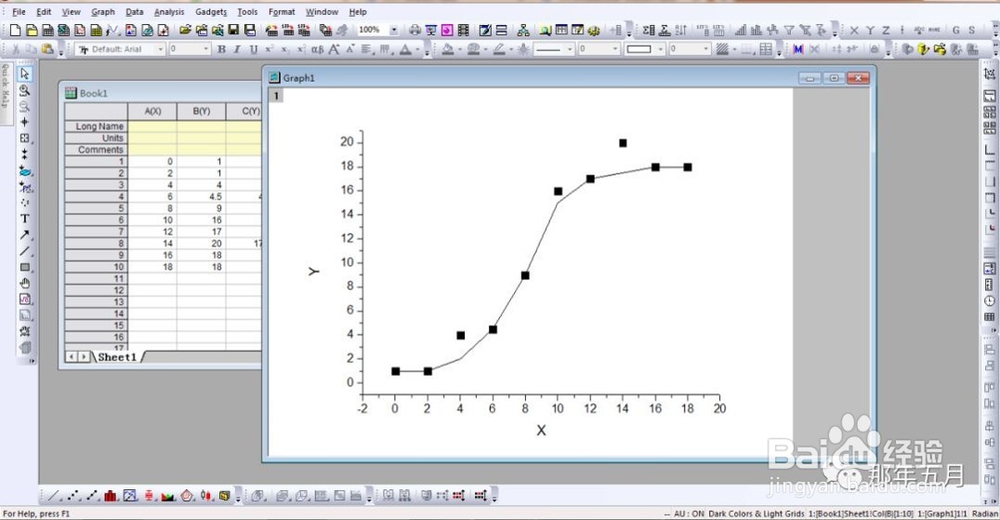Viewport: 1000px width, 520px height.
Task: Click the Column chart icon in bottom toolbar
Action: [x=111, y=495]
